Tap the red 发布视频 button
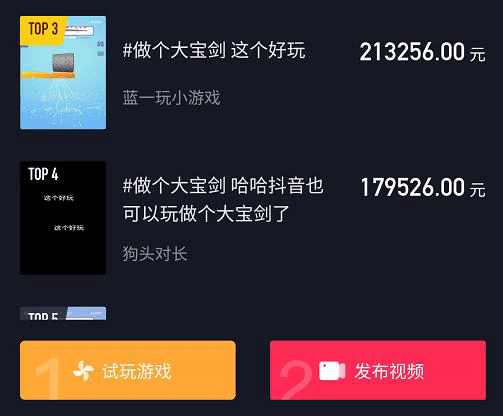This screenshot has width=503, height=416. 378,370
